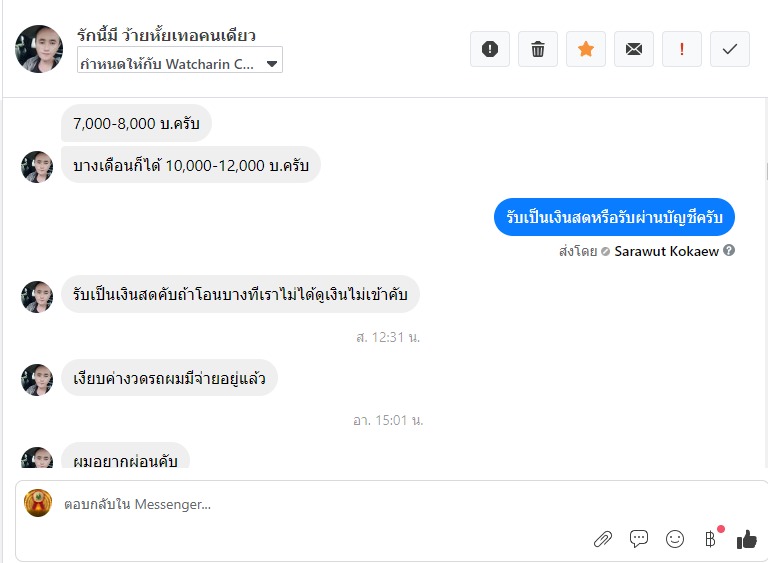The image size is (768, 563).
Task: Click the '7,000-8,000 บ.ครับ' message bubble
Action: pos(136,124)
